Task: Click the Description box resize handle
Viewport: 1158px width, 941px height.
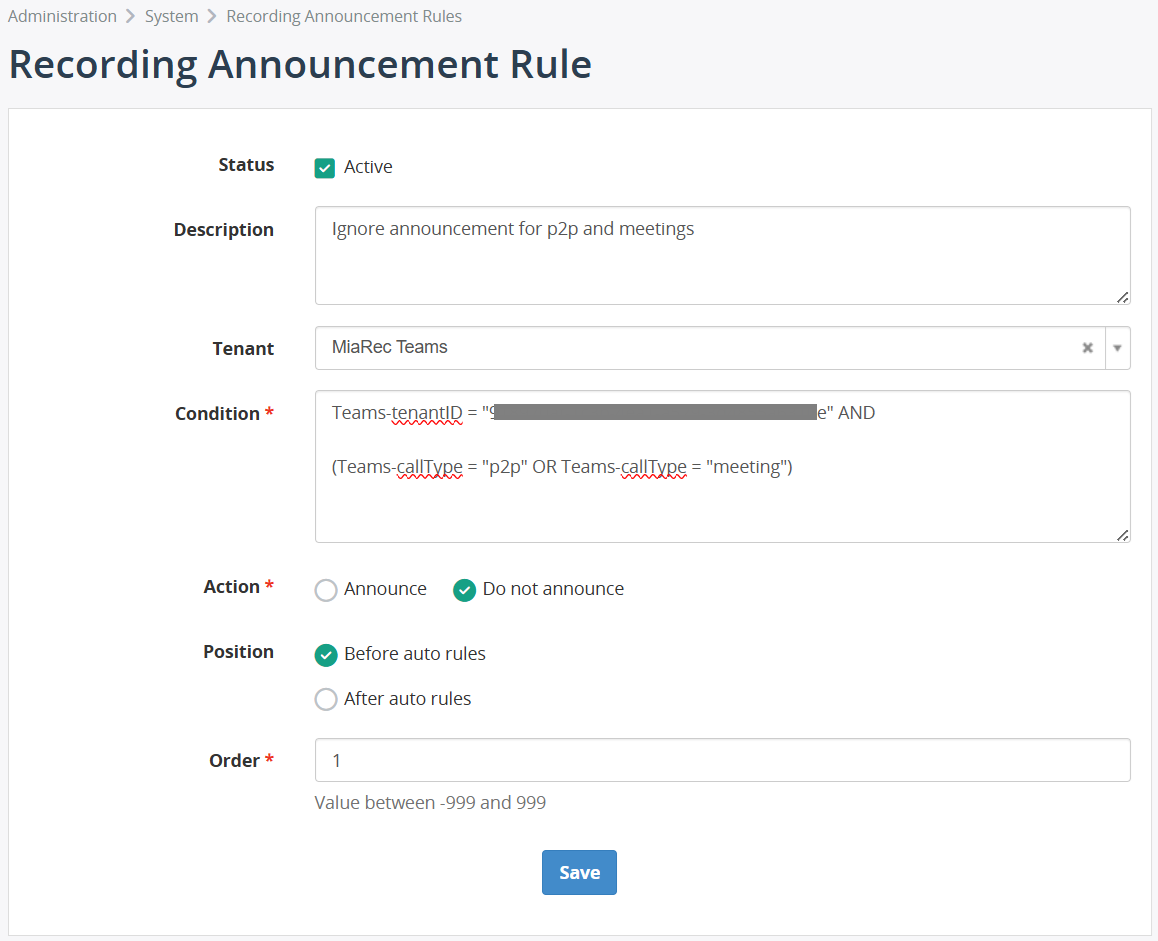Action: (x=1122, y=296)
